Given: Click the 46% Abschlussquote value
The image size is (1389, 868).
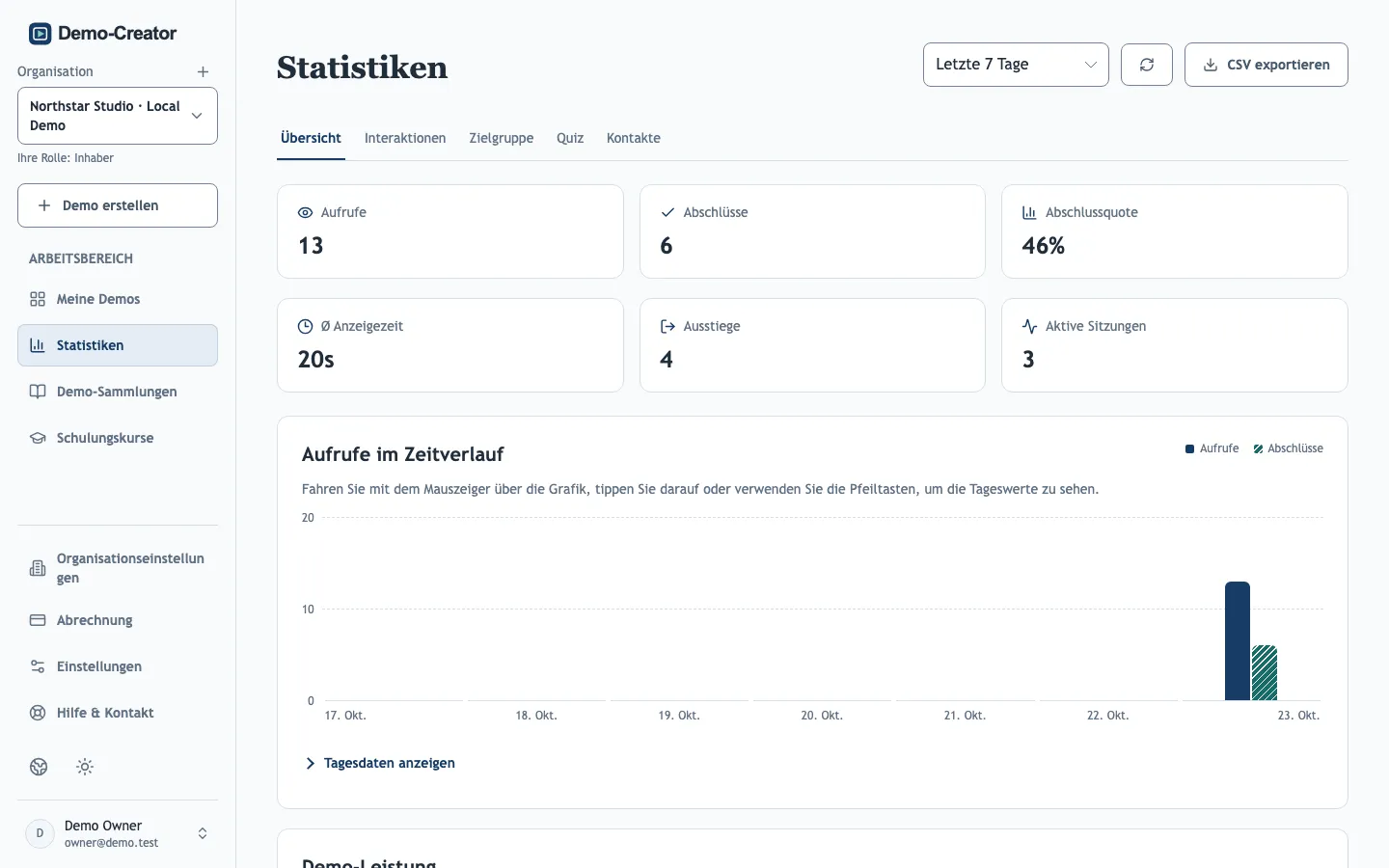Looking at the screenshot, I should [x=1044, y=246].
